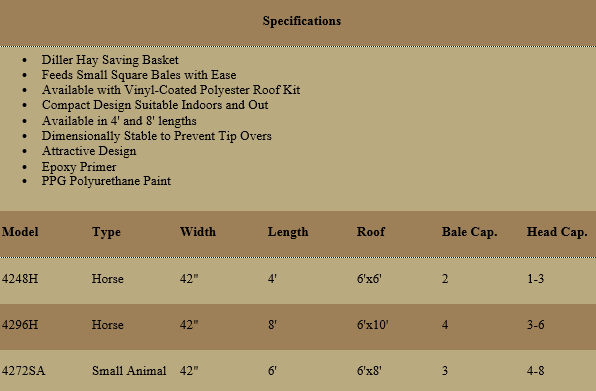This screenshot has height=391, width=596.
Task: Click the Bale Cap. column header
Action: 469,233
